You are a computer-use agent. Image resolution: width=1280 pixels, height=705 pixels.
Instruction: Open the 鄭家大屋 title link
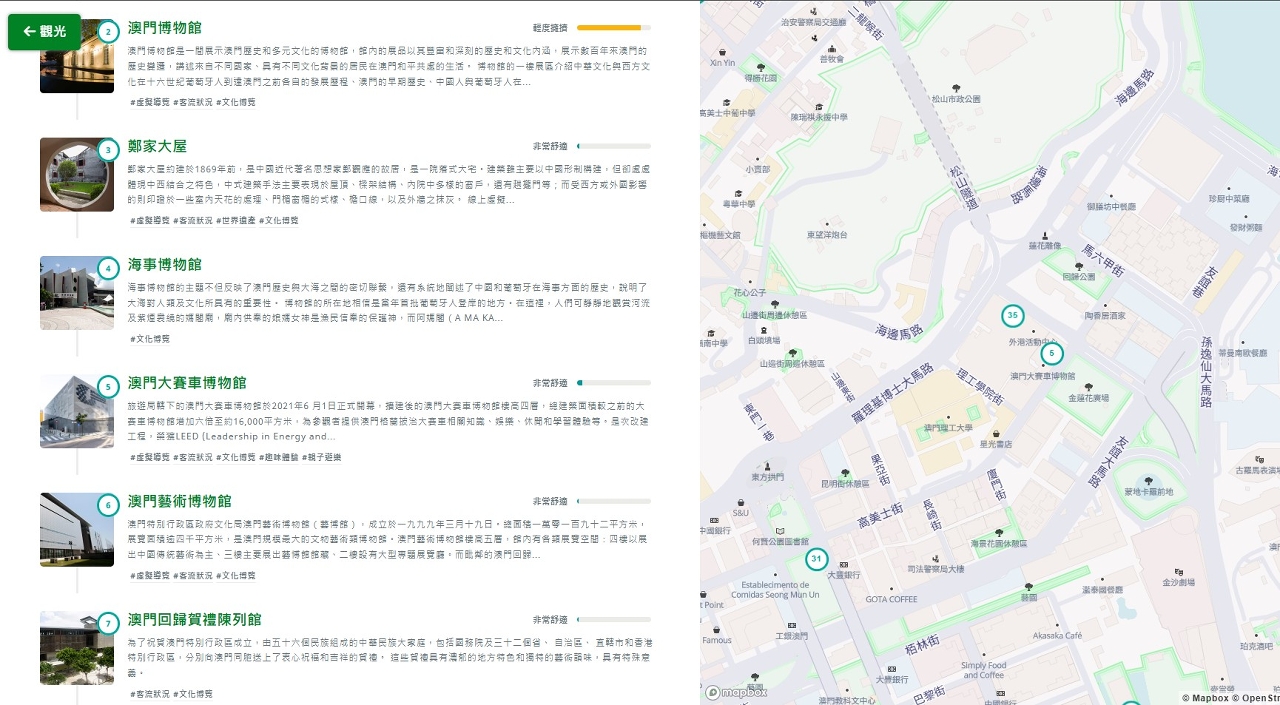pos(157,146)
